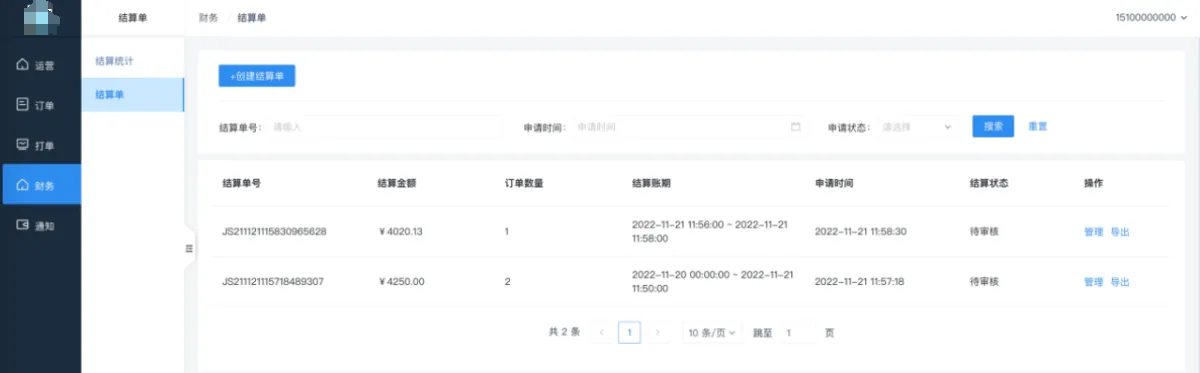Image resolution: width=1200 pixels, height=373 pixels.
Task: Click the 财务 breadcrumb link
Action: click(208, 18)
